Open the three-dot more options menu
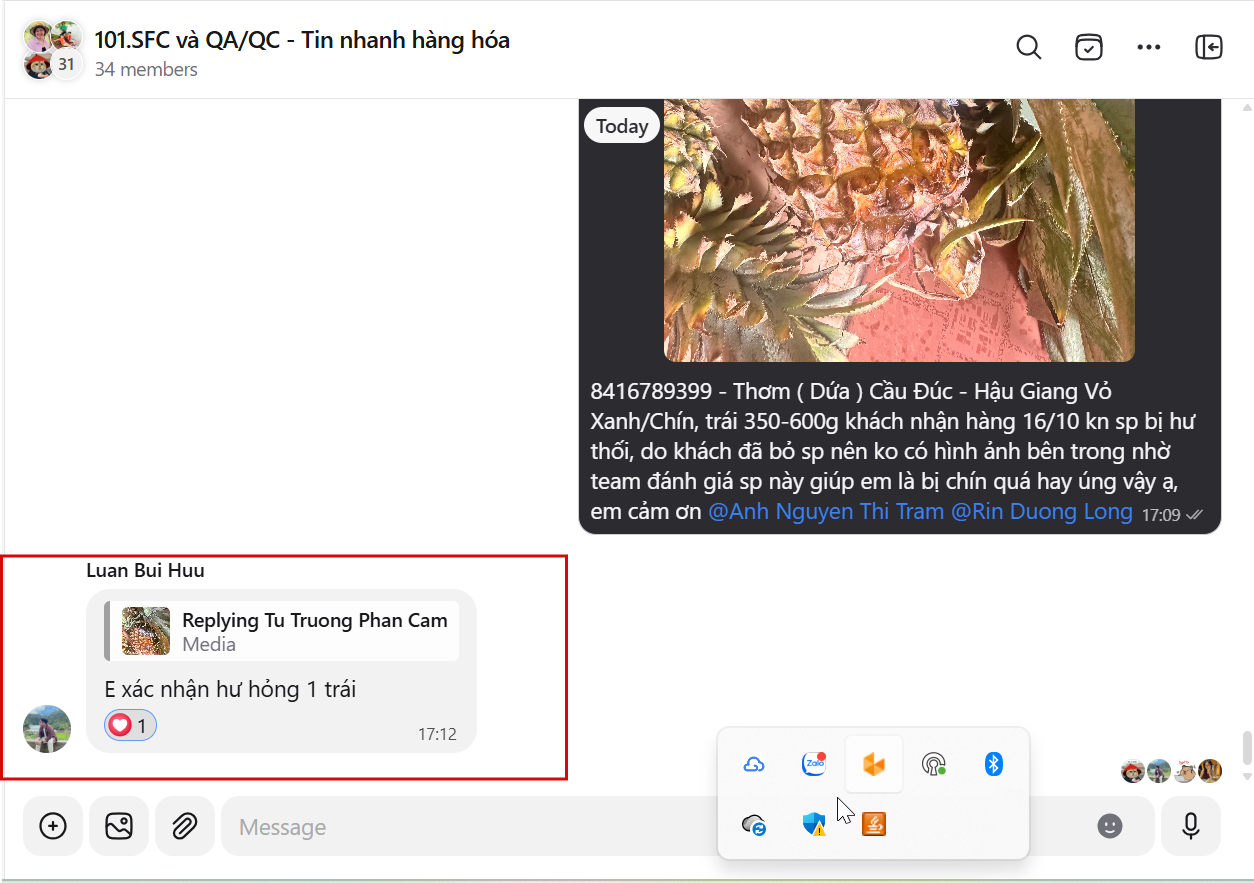The width and height of the screenshot is (1254, 883). pyautogui.click(x=1149, y=47)
